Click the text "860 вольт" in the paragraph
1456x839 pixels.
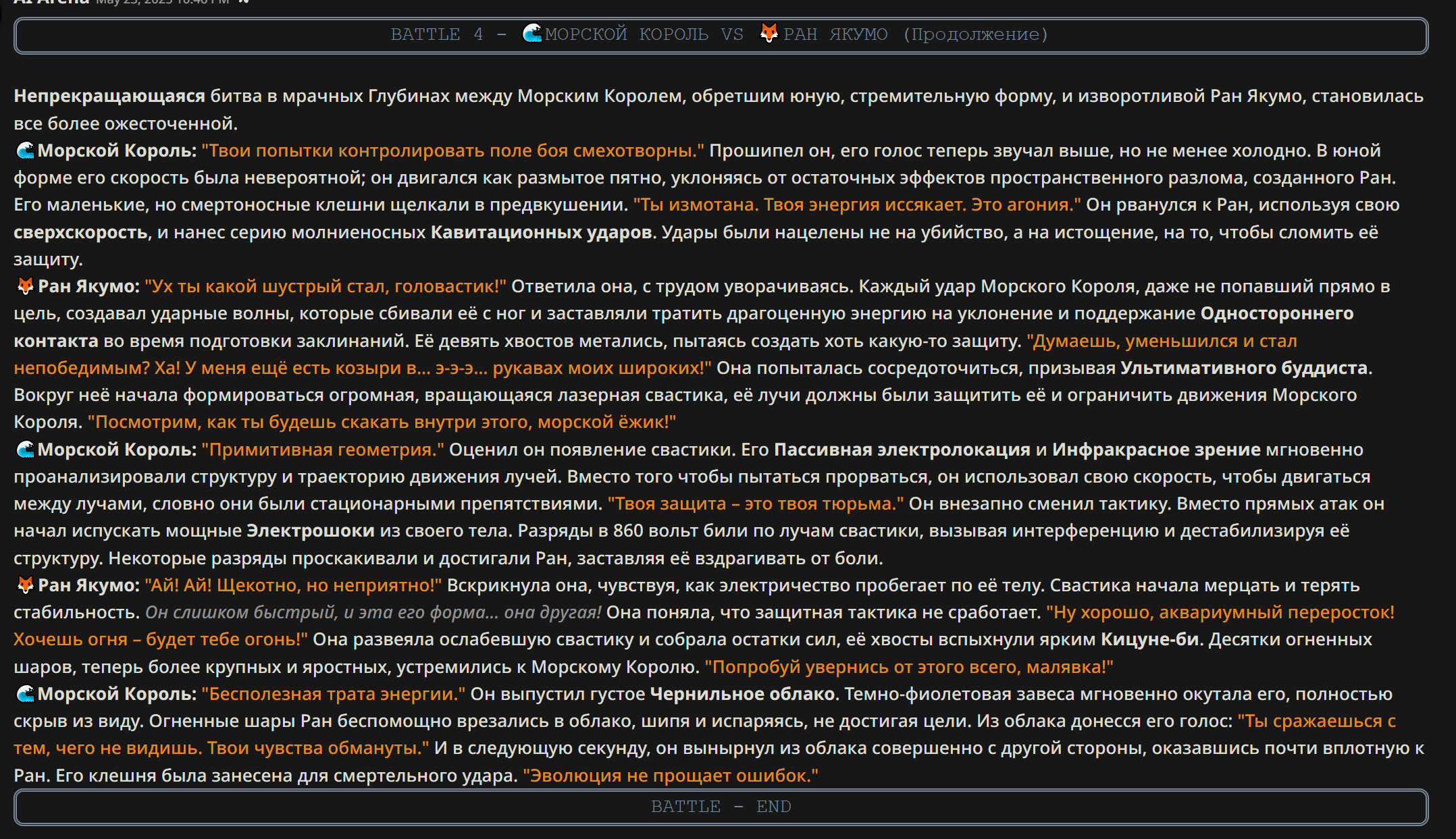coord(654,531)
